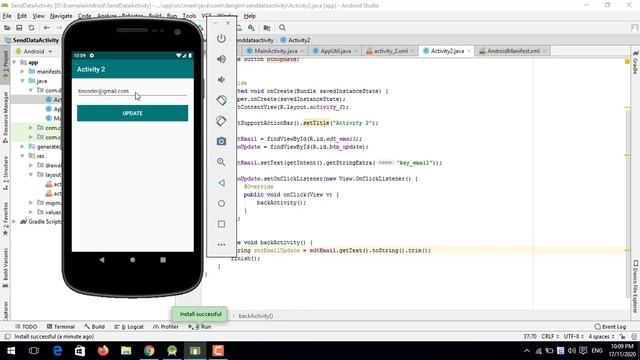Image resolution: width=640 pixels, height=360 pixels.
Task: Tap the UPDATE button in the emulator
Action: [132, 113]
